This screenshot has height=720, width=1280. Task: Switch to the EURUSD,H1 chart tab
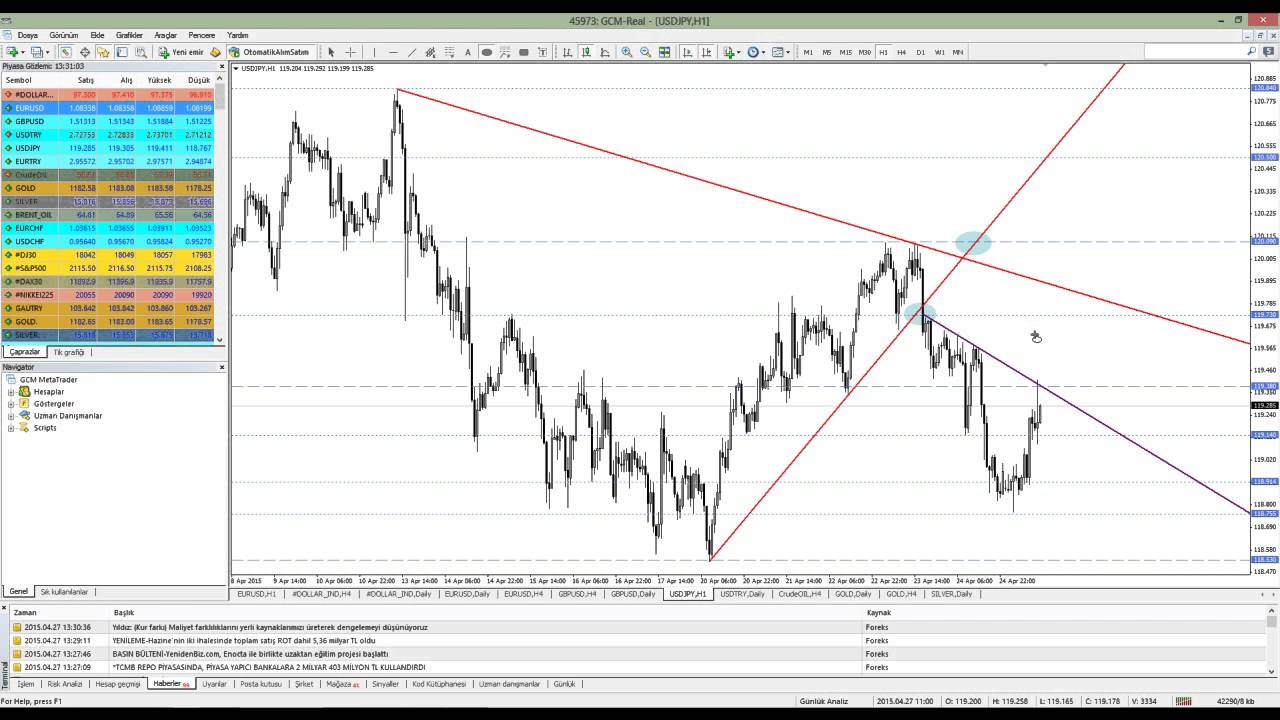256,594
